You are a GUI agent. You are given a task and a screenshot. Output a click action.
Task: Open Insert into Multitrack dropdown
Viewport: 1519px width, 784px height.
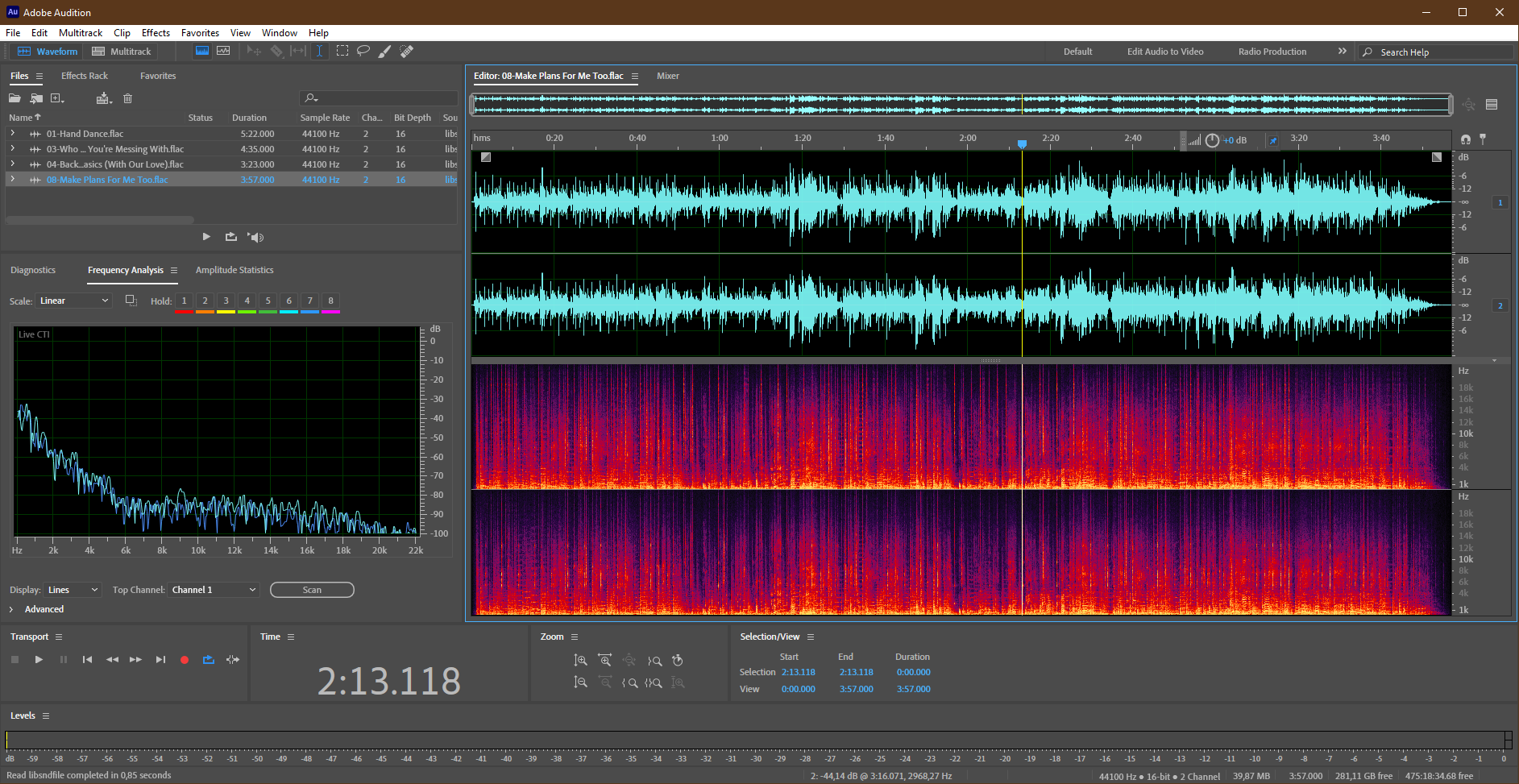104,98
